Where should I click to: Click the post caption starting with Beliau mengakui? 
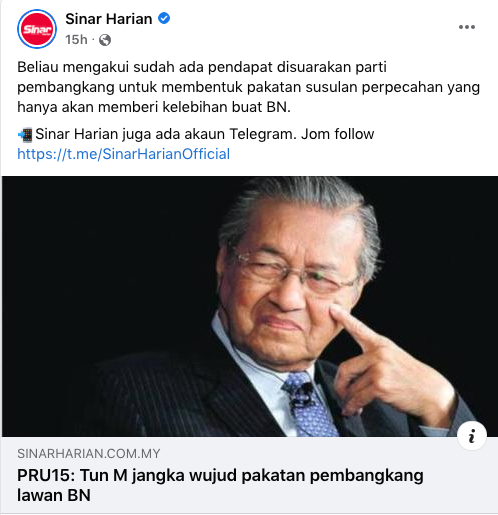tap(248, 87)
